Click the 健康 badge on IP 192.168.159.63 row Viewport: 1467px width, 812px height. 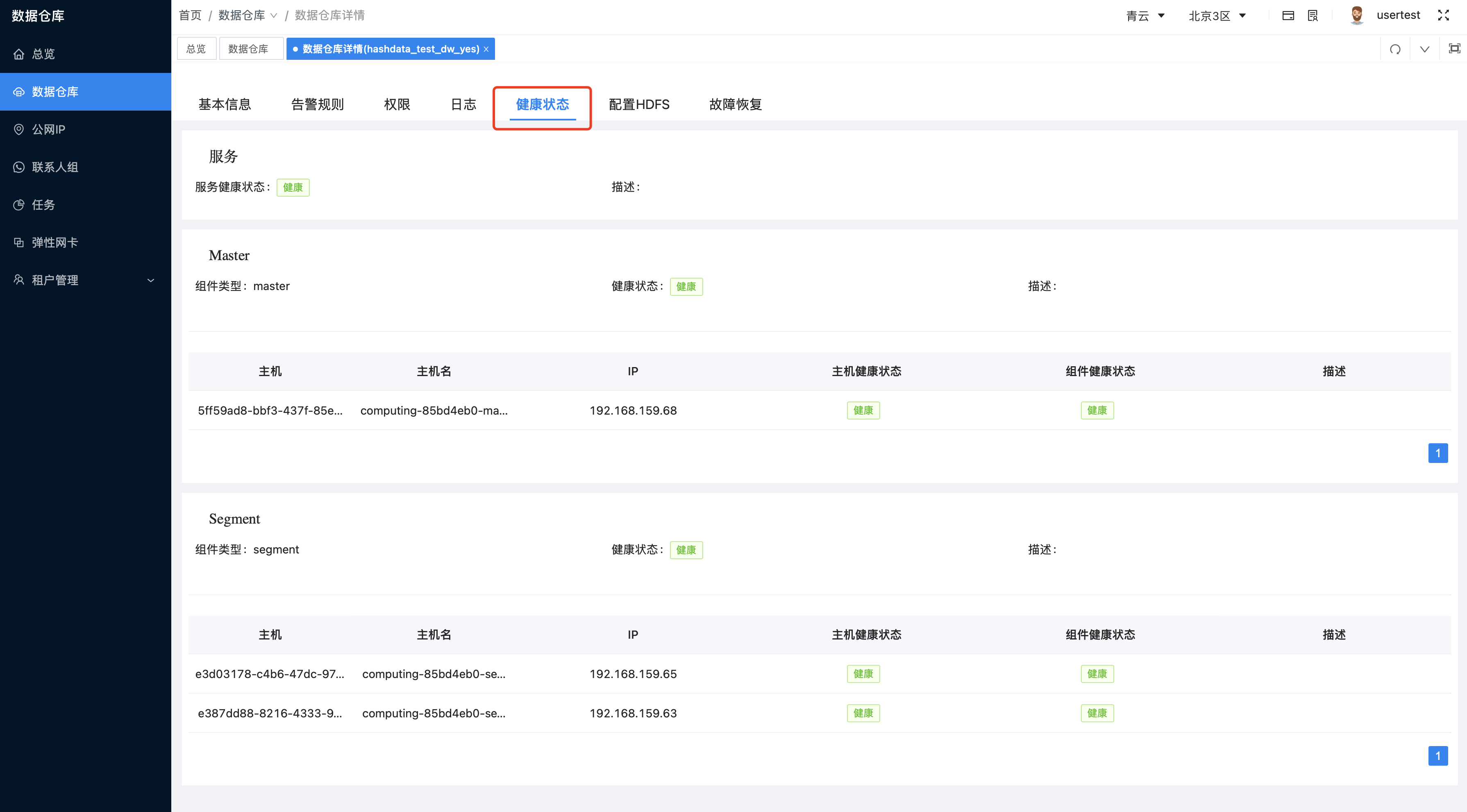[863, 713]
